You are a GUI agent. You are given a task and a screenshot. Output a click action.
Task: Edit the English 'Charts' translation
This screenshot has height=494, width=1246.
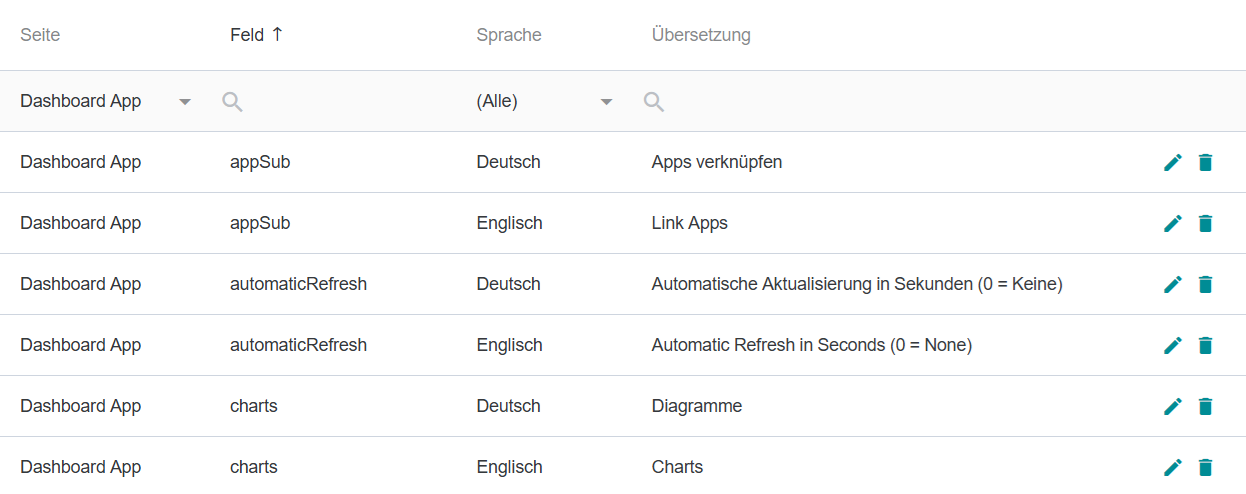coord(1173,467)
